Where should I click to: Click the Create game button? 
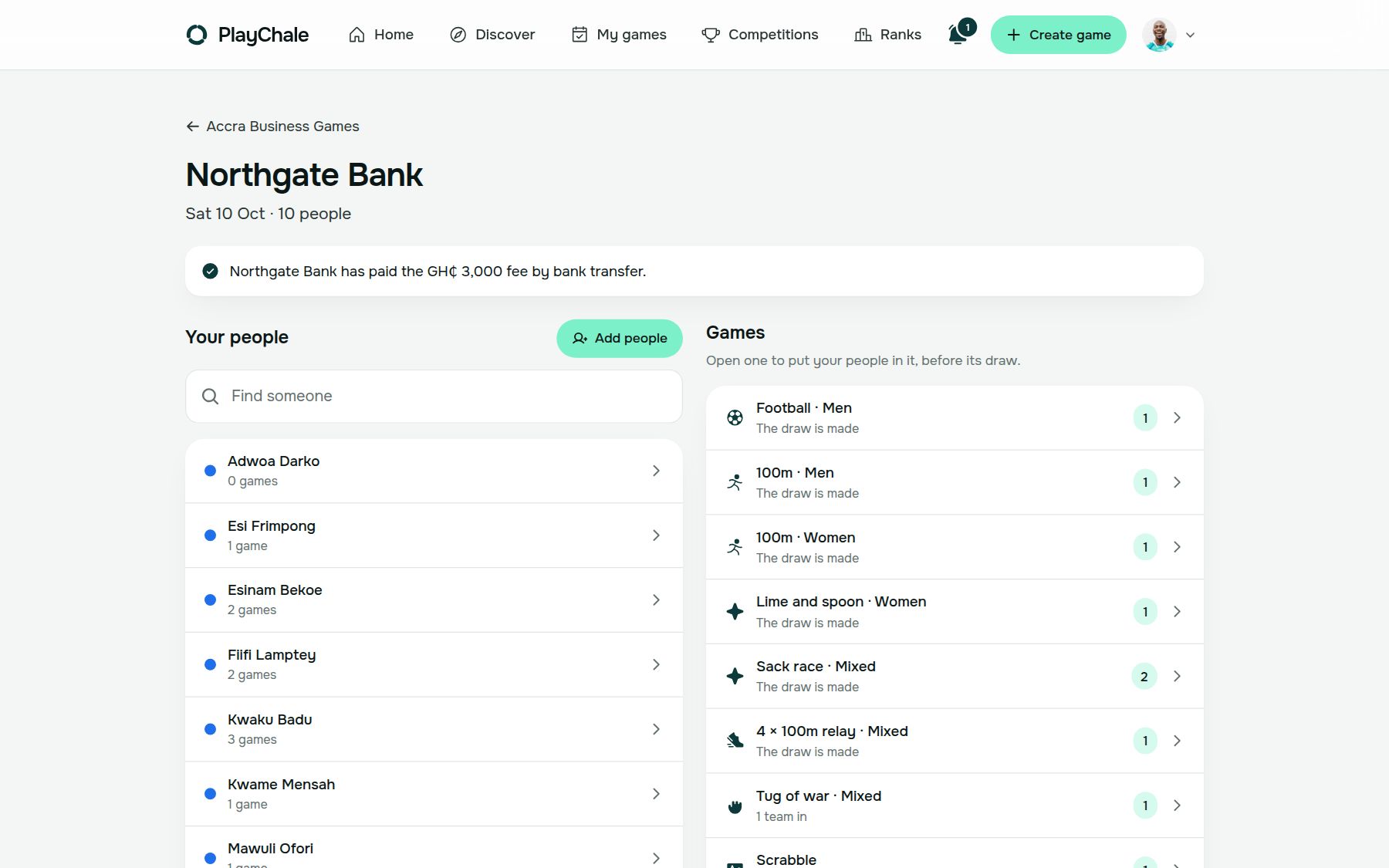pyautogui.click(x=1059, y=35)
